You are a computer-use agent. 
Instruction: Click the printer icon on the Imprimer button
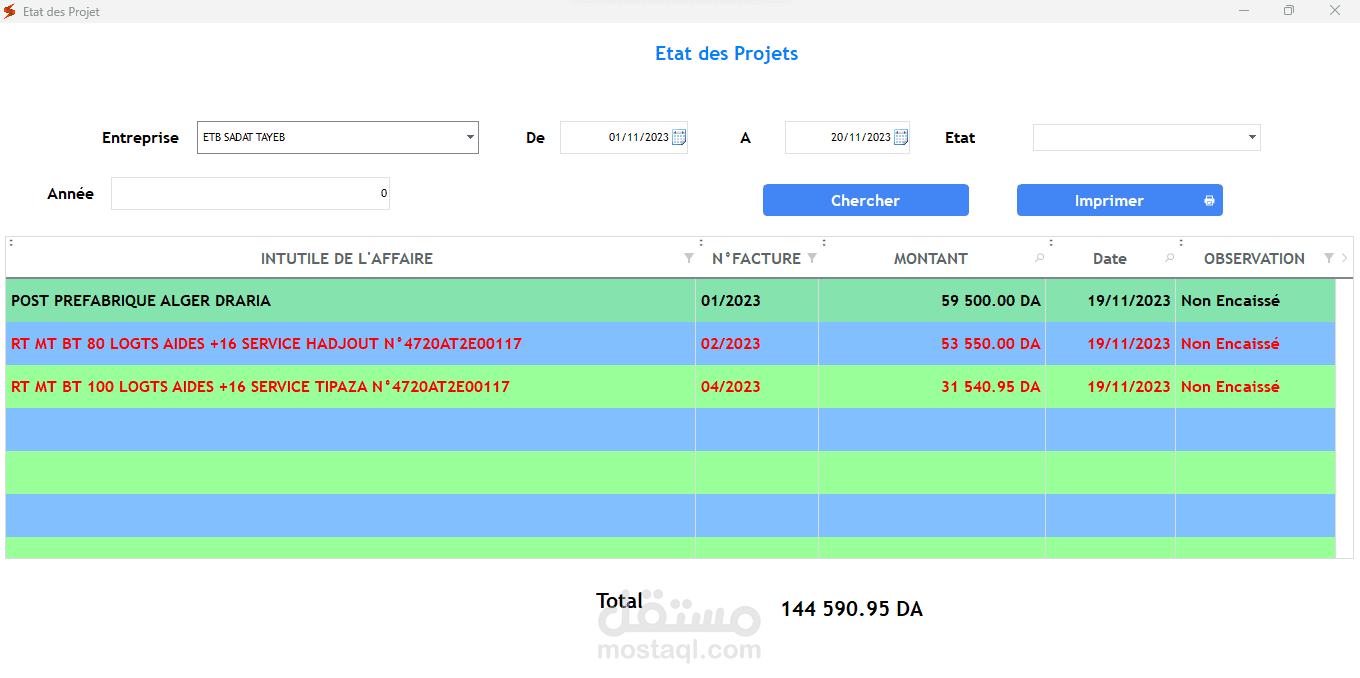[1209, 201]
